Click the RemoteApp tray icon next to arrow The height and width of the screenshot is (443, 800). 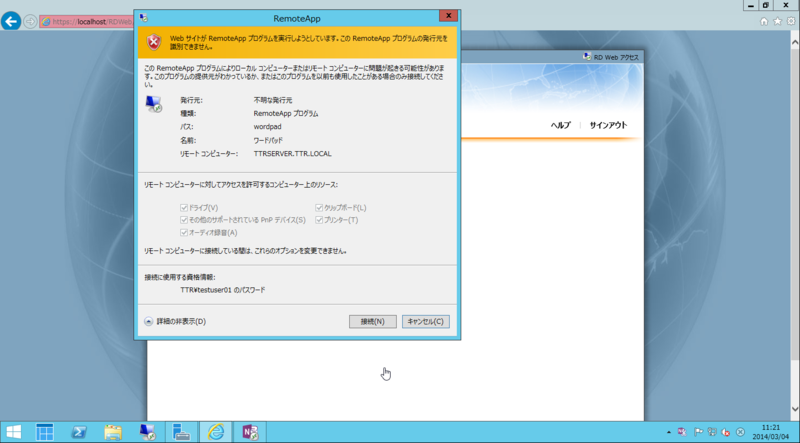pyautogui.click(x=682, y=432)
